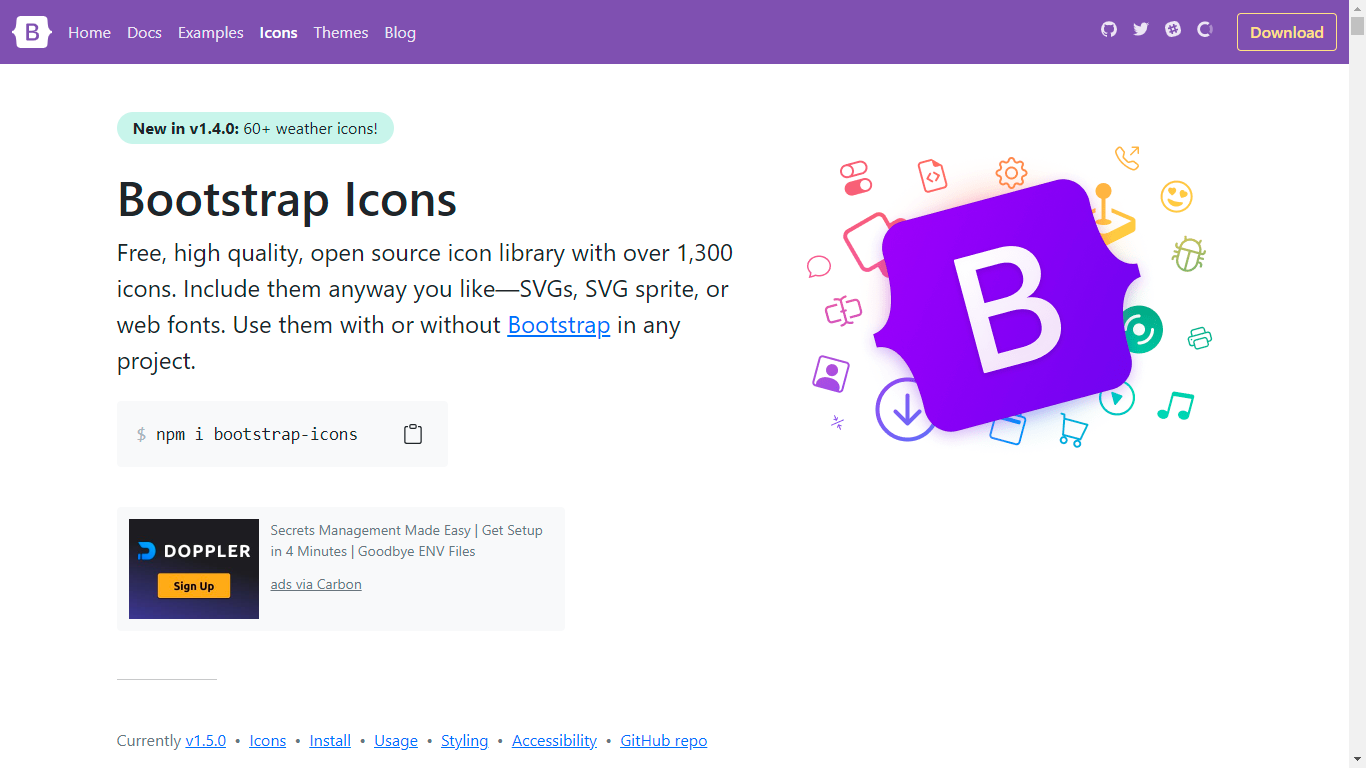
Task: Jump to the Styling section link
Action: (x=465, y=741)
